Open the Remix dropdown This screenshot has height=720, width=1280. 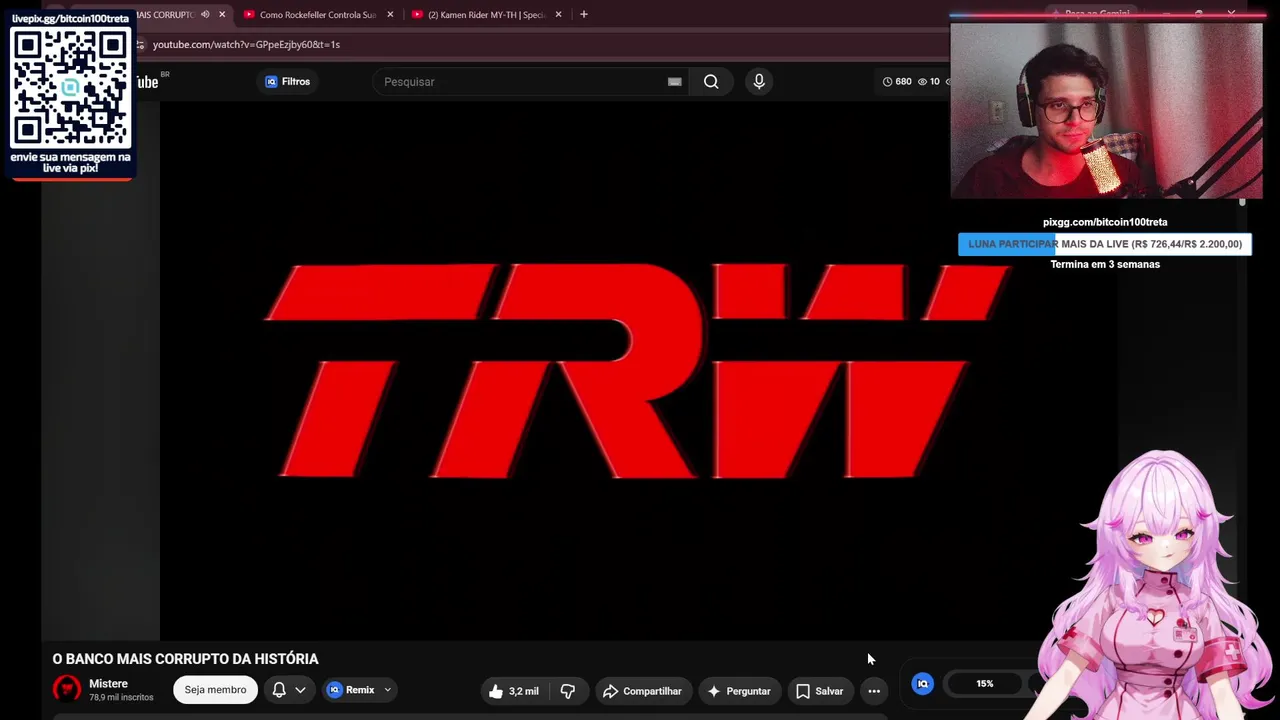click(x=359, y=690)
